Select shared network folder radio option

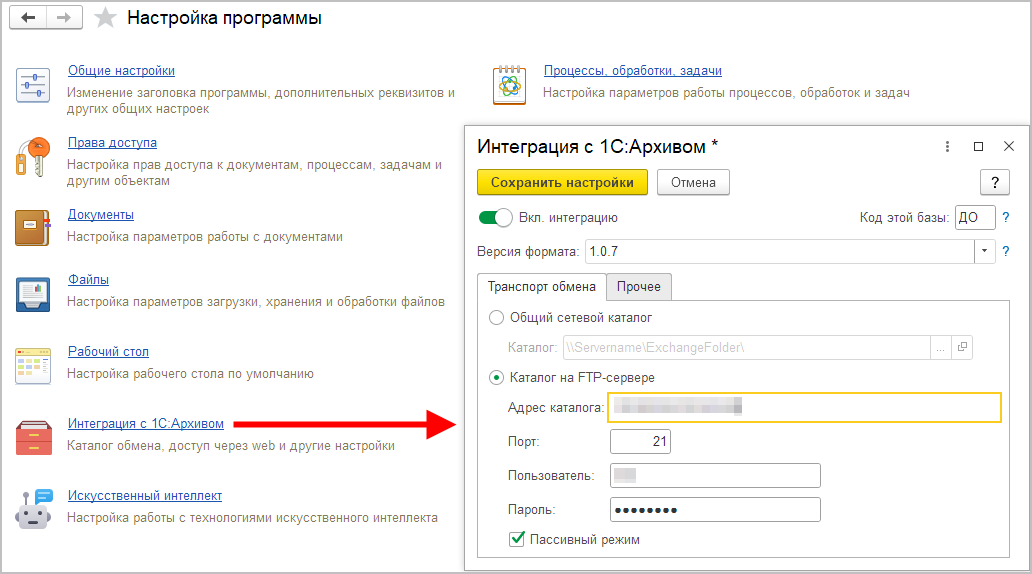coord(496,318)
